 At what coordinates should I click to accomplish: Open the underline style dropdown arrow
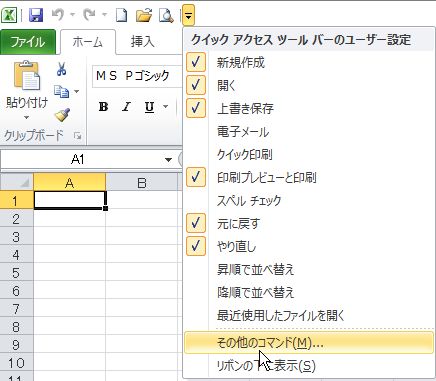pyautogui.click(x=165, y=107)
